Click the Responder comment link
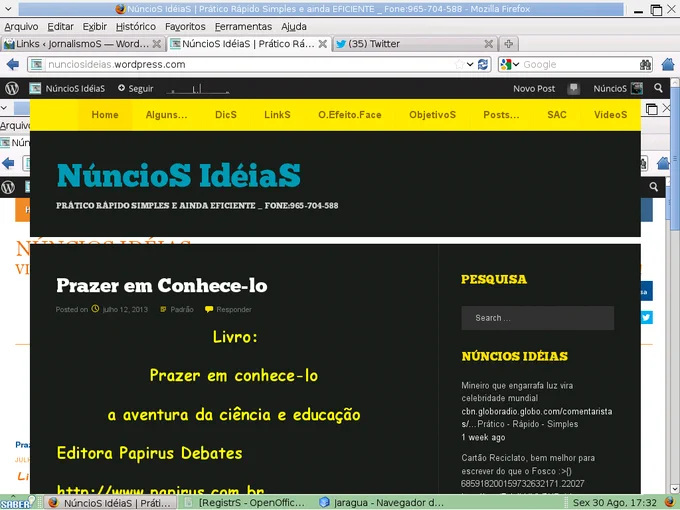 point(234,310)
